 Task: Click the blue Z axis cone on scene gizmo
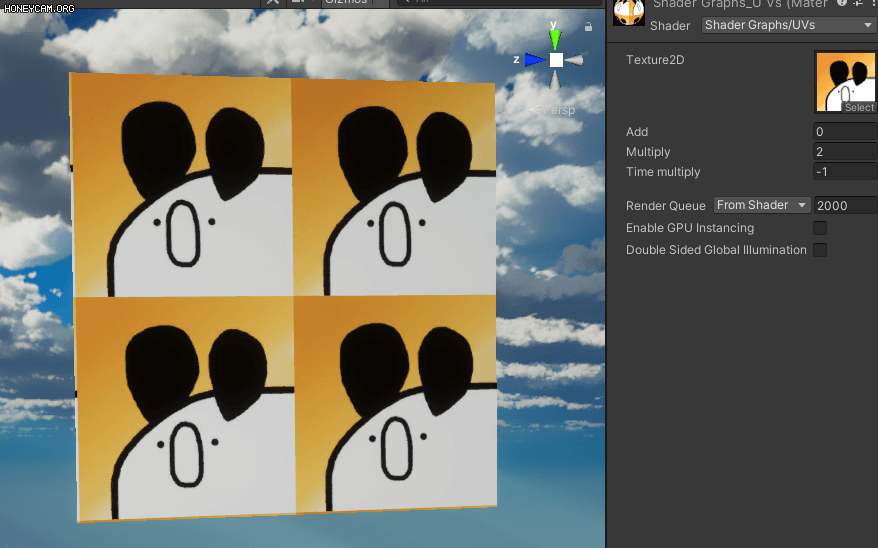(535, 59)
